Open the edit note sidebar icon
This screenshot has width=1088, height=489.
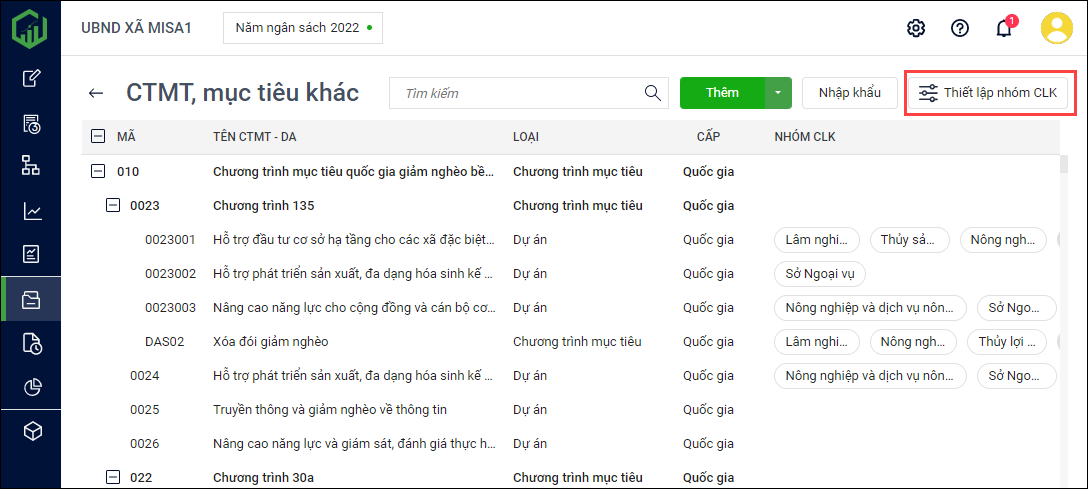point(32,78)
